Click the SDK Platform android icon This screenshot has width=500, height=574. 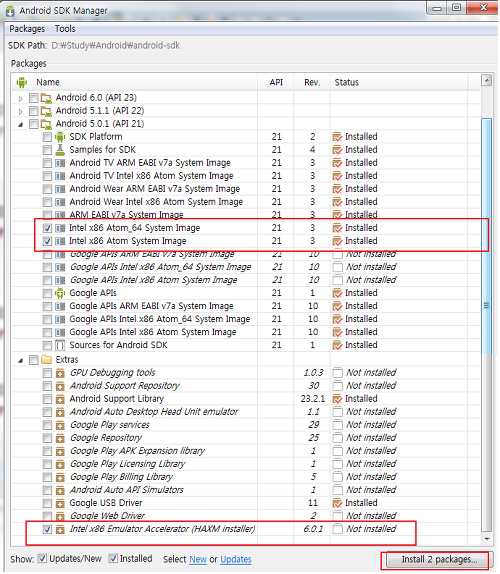[60, 137]
